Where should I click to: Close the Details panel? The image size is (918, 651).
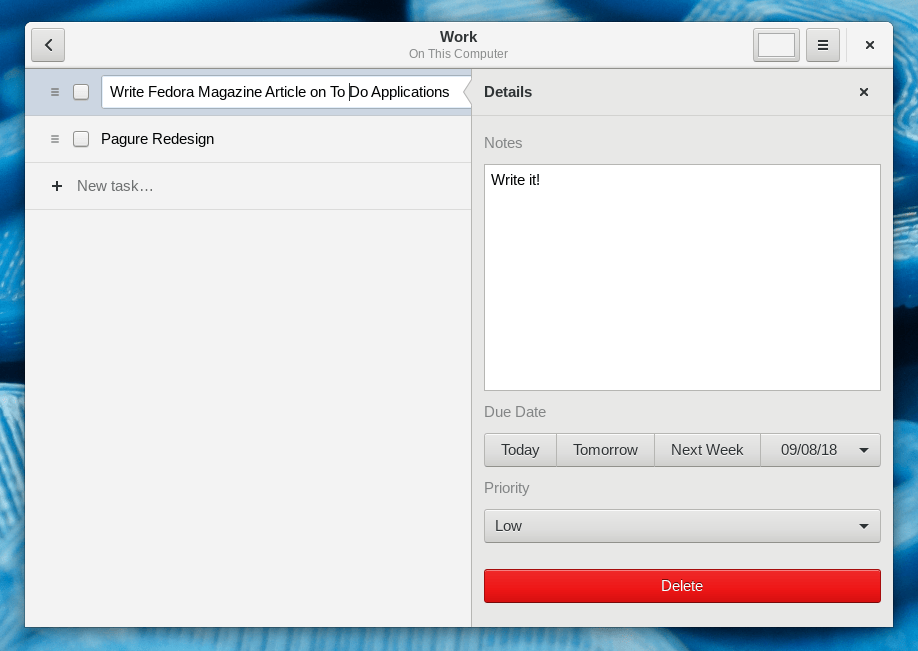pyautogui.click(x=864, y=92)
